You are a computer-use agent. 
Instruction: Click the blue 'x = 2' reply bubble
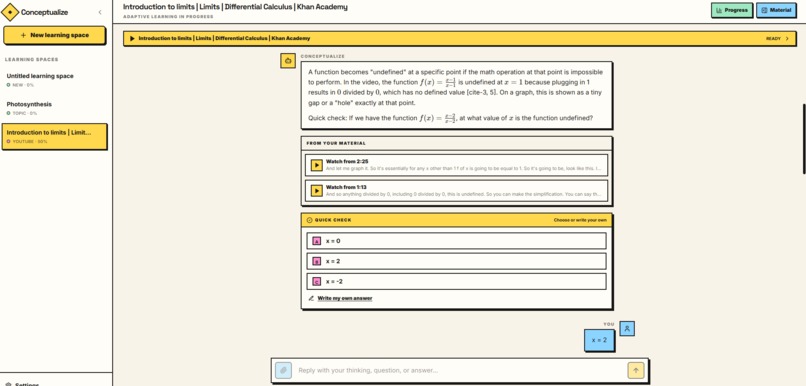tap(599, 340)
